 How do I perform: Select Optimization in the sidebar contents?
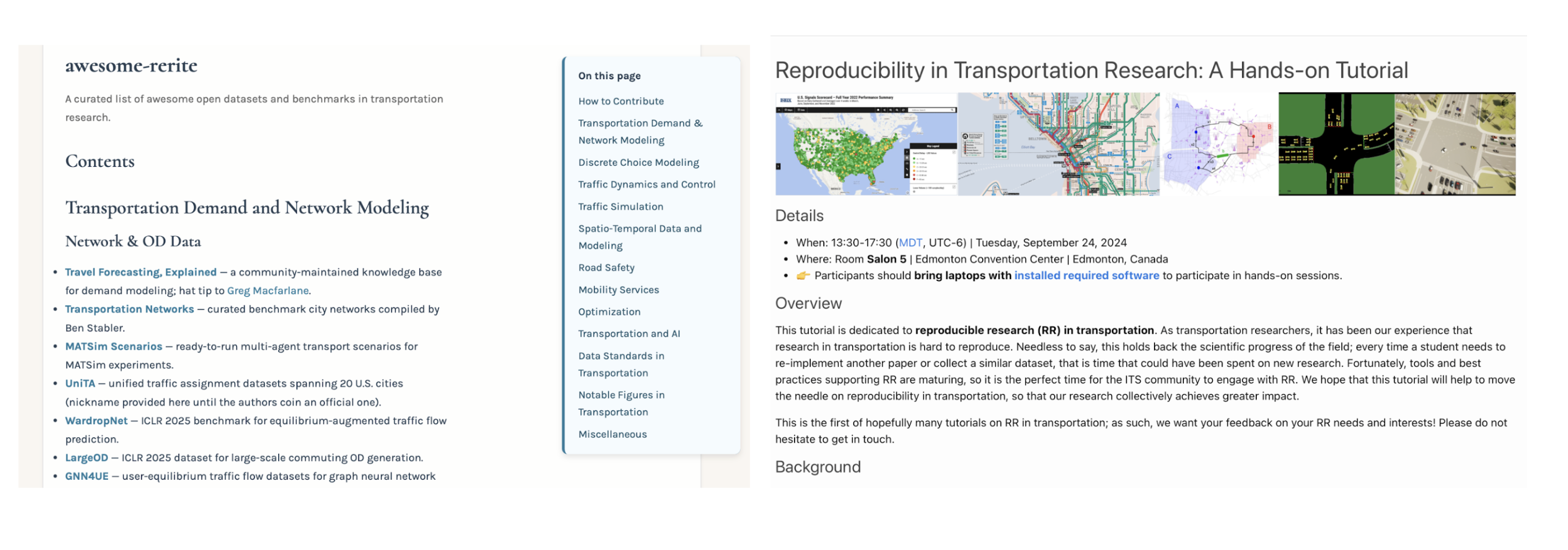609,311
